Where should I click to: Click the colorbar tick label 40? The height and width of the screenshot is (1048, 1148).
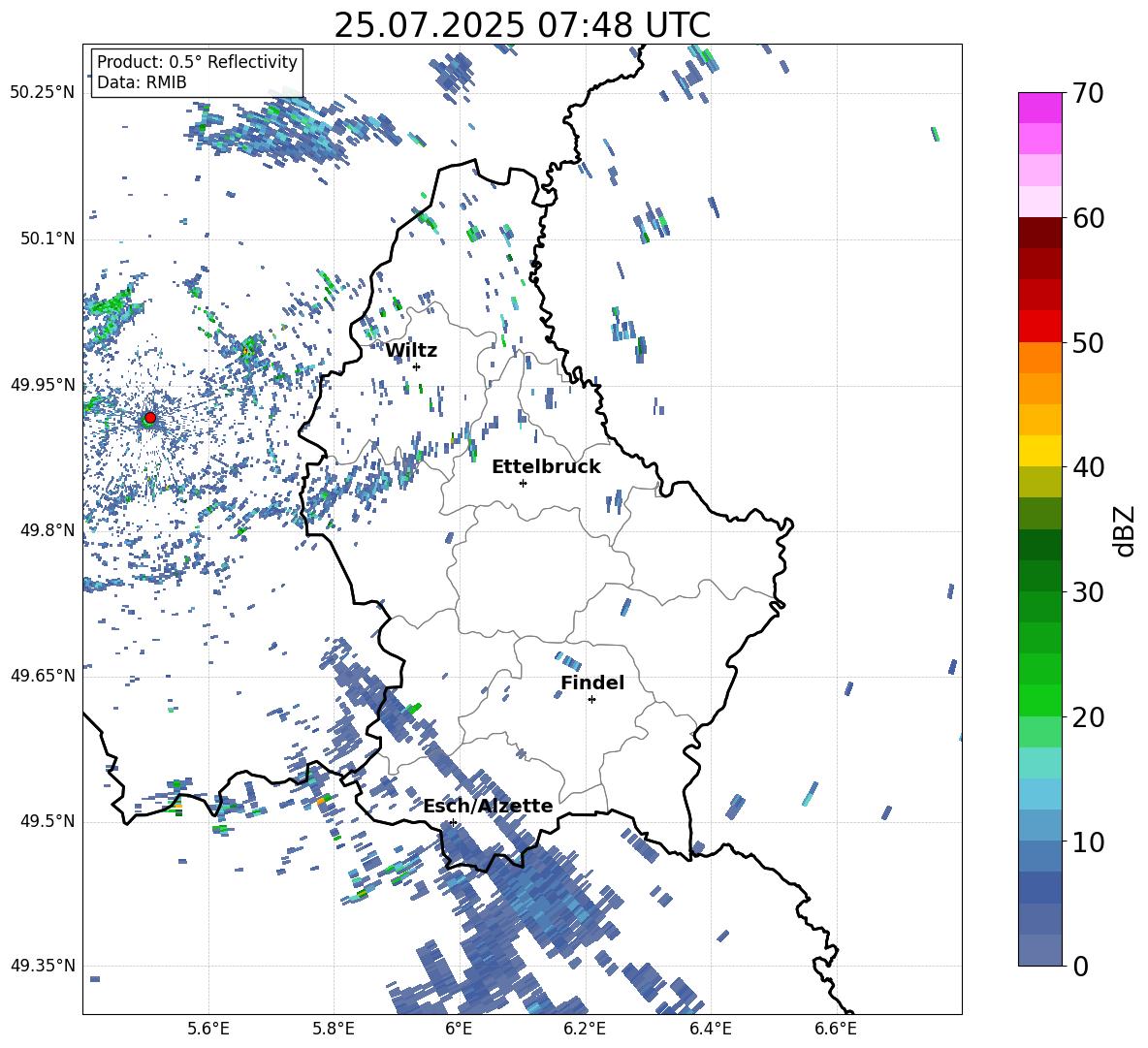[x=1088, y=467]
